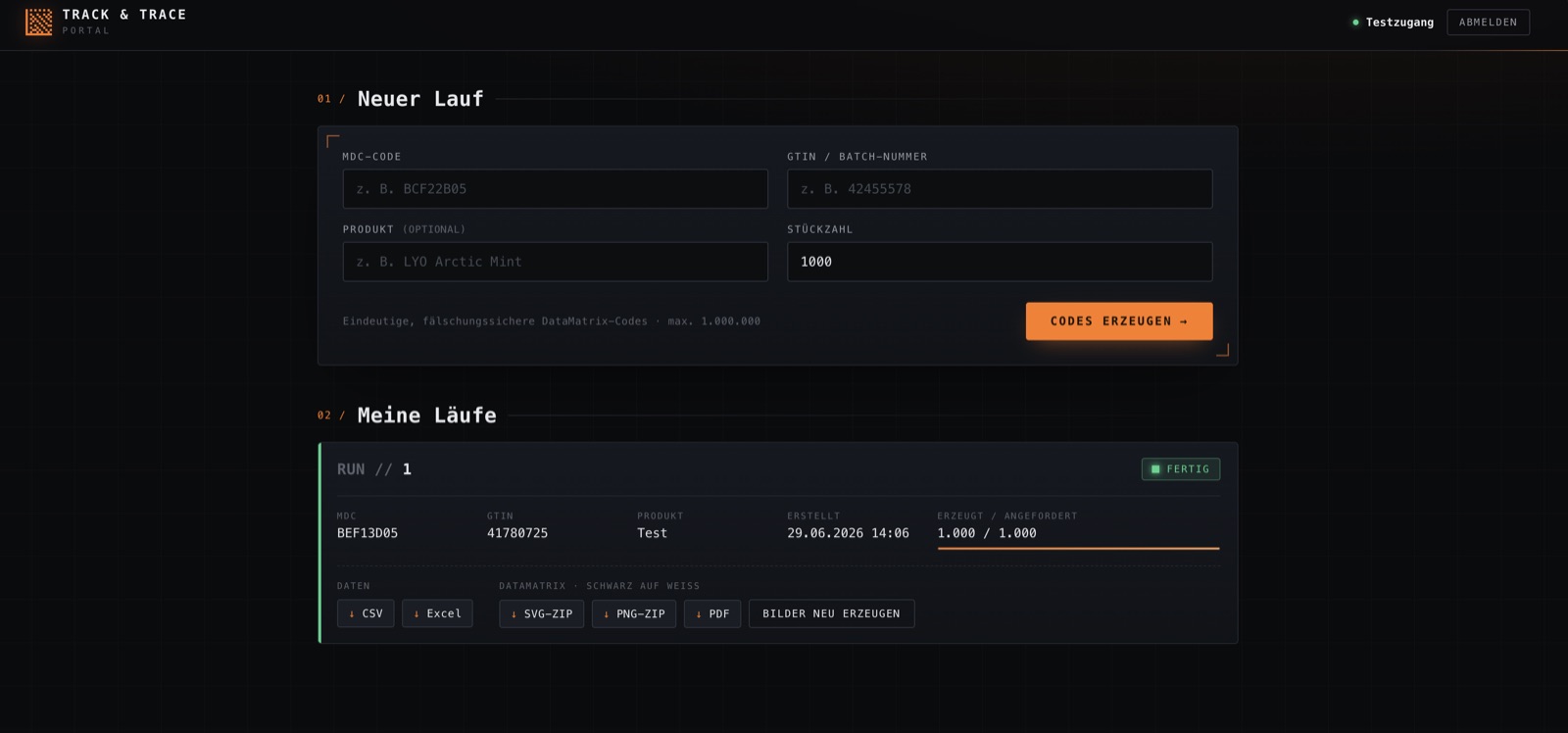Click the Produkt value Test
The width and height of the screenshot is (1568, 733).
pyautogui.click(x=652, y=533)
